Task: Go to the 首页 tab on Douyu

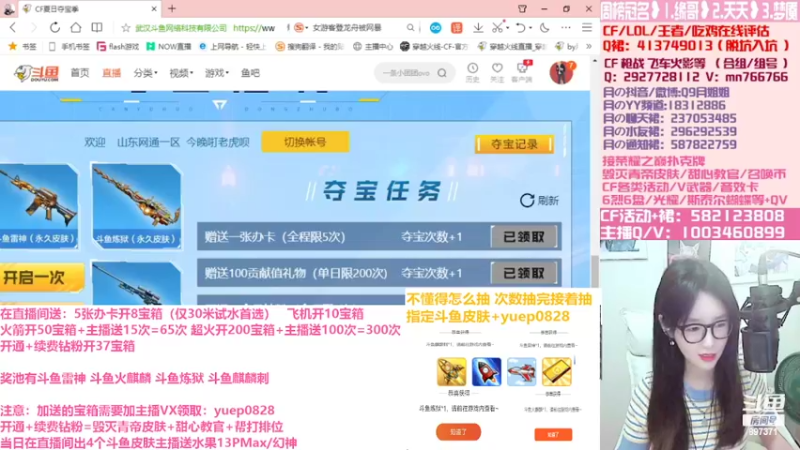Action: pyautogui.click(x=80, y=73)
